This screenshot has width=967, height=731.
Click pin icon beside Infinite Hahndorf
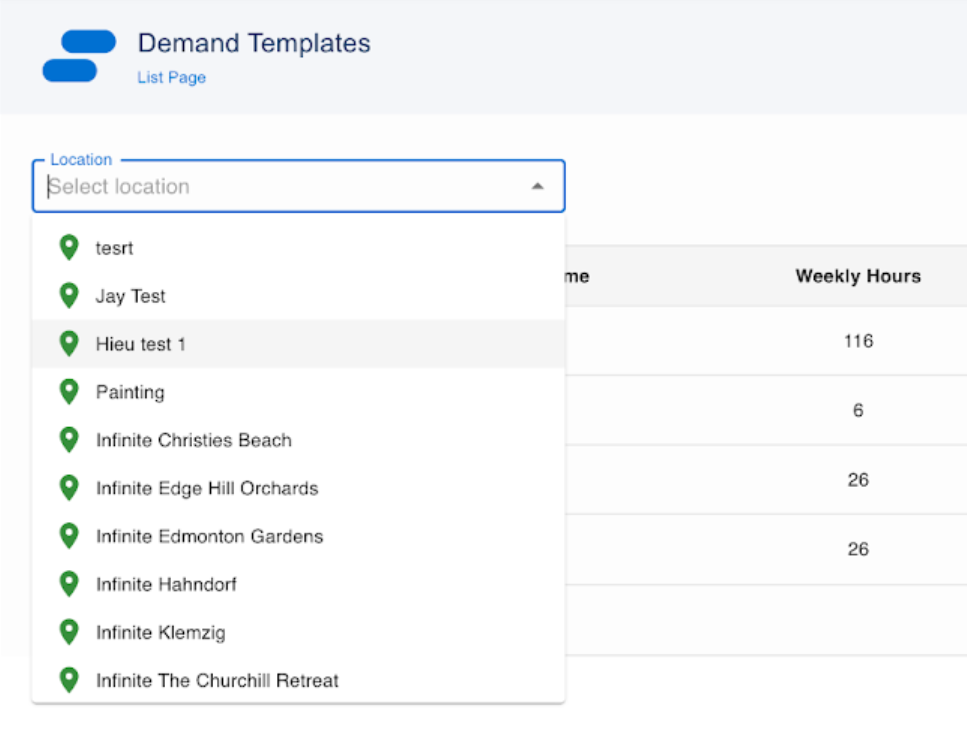tap(69, 584)
